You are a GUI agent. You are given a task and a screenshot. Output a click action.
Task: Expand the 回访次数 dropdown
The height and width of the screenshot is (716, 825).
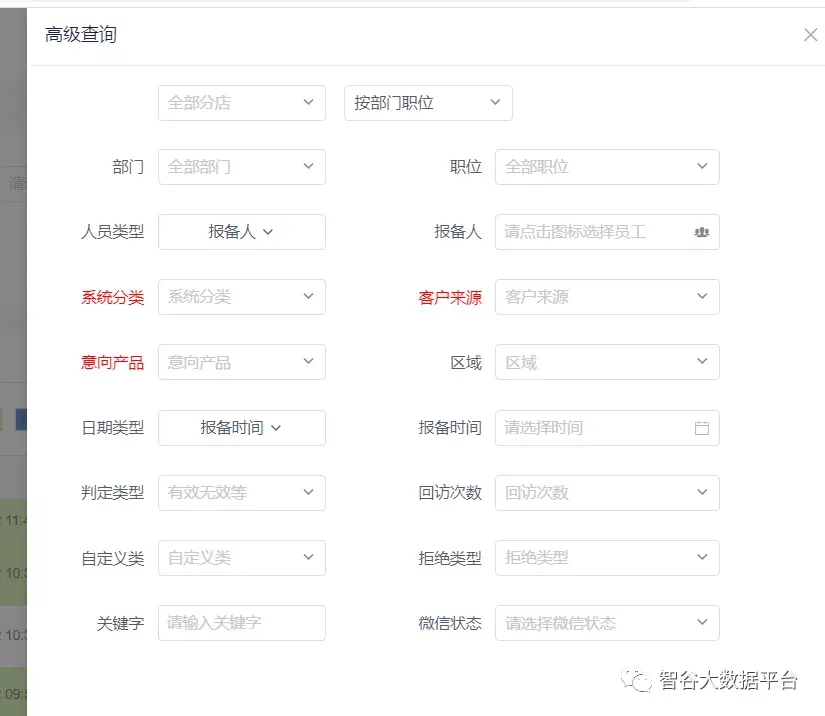(606, 492)
